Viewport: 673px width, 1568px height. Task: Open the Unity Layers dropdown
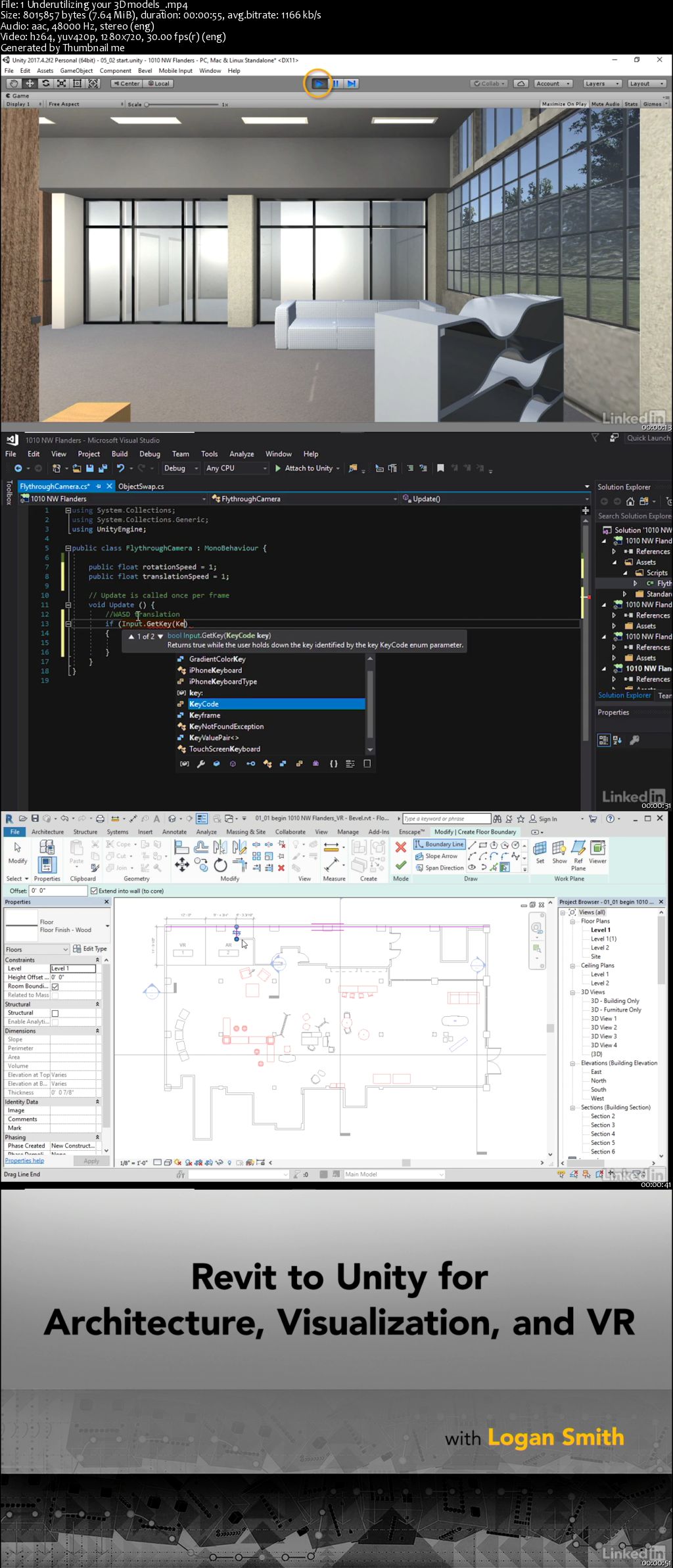click(601, 83)
